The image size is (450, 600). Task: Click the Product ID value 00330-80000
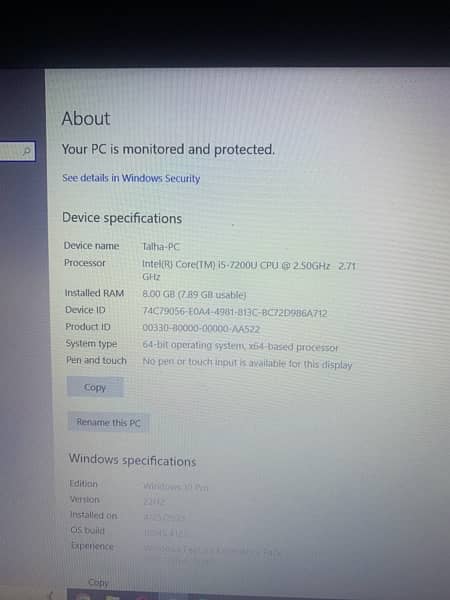(201, 328)
